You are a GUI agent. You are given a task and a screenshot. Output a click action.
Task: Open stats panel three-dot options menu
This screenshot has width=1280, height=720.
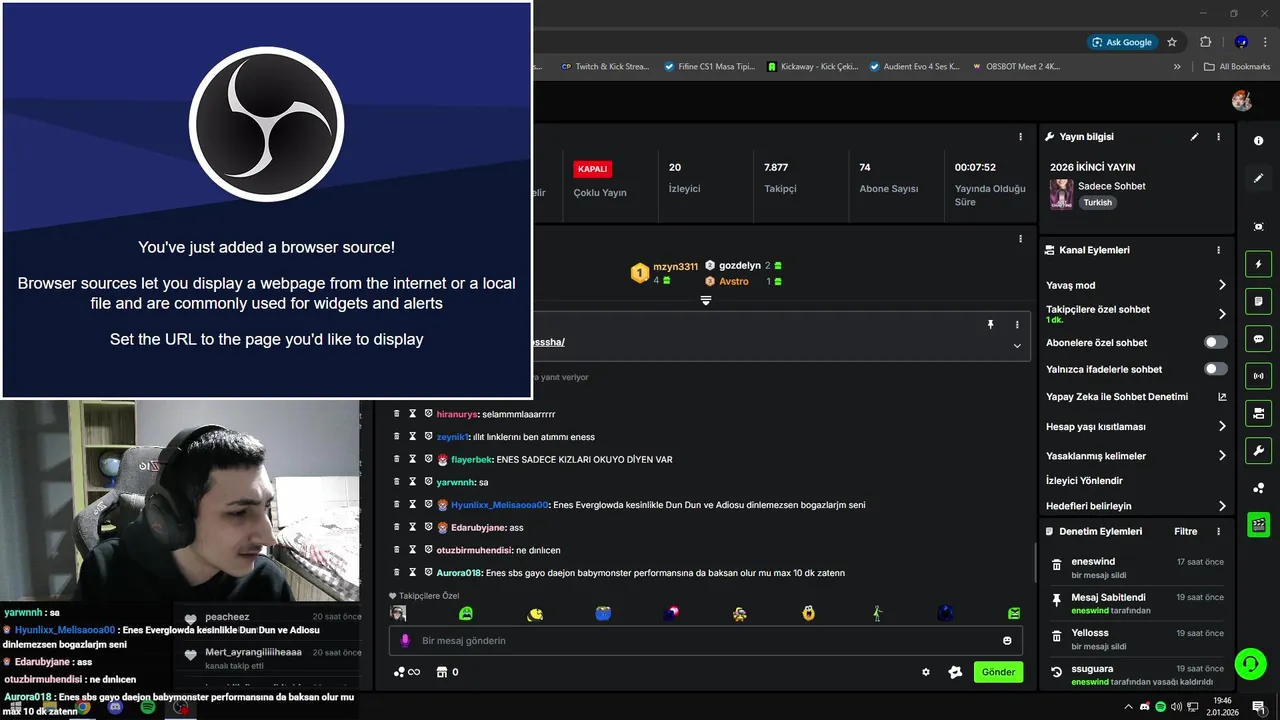point(1020,137)
